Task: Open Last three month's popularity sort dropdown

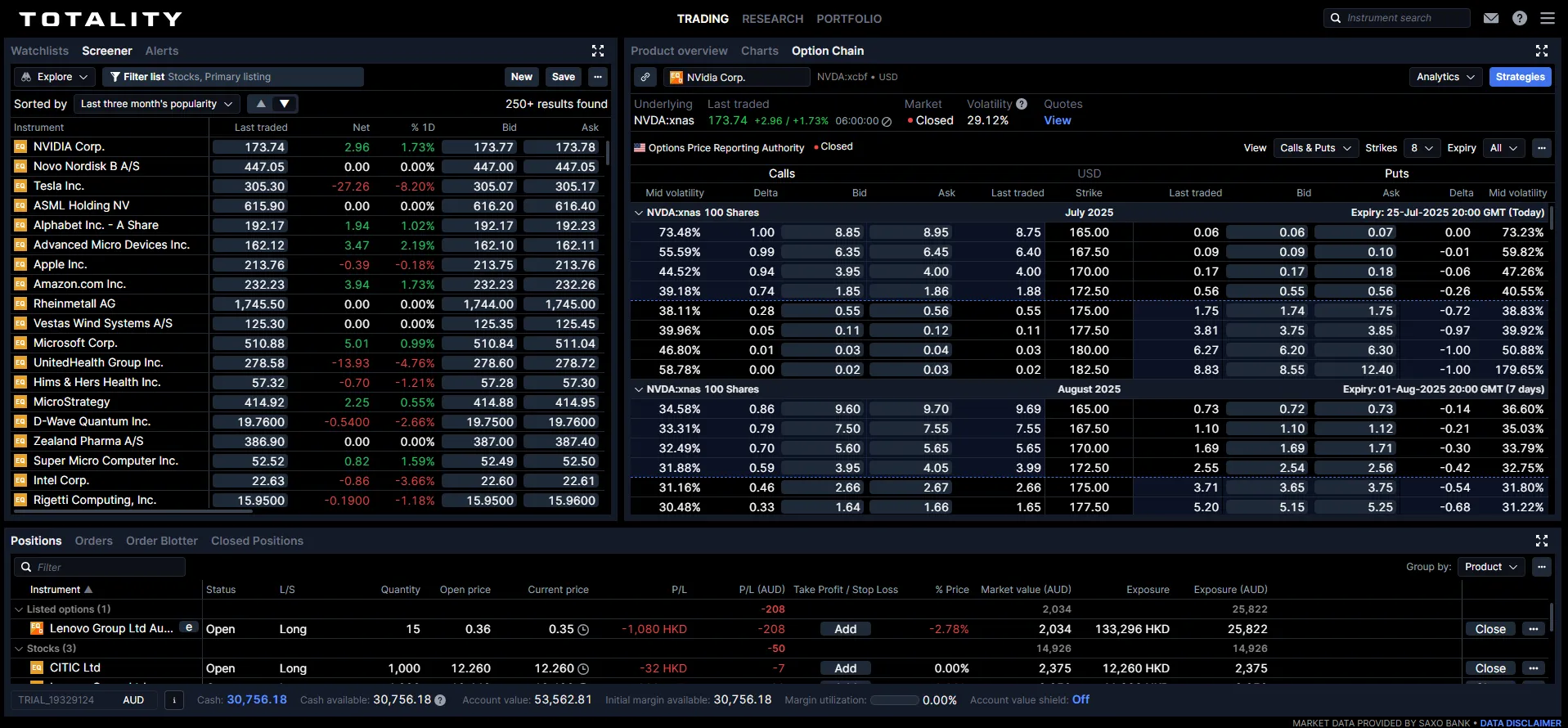Action: click(156, 104)
